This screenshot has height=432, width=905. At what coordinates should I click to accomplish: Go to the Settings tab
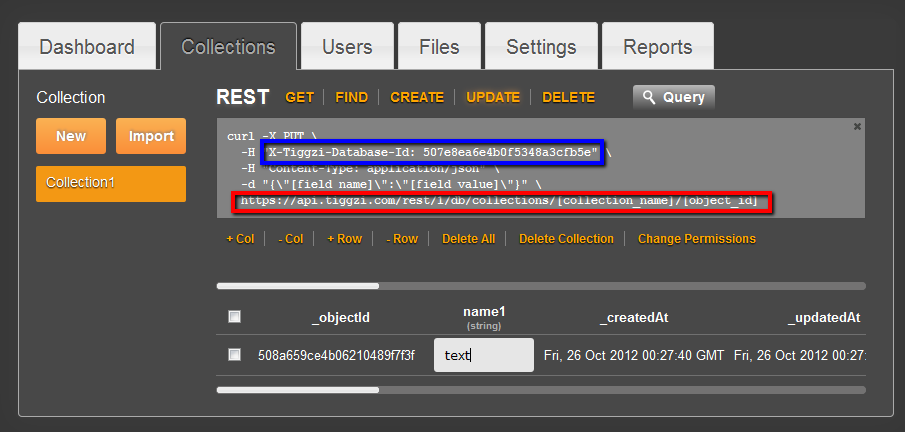point(541,47)
